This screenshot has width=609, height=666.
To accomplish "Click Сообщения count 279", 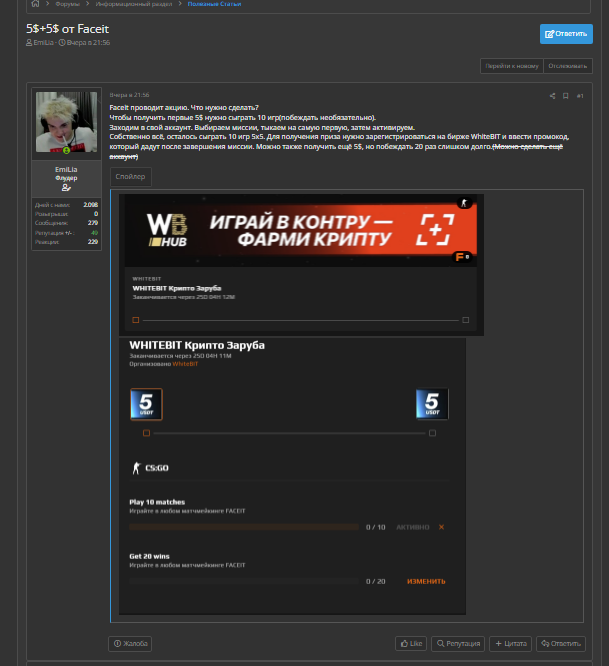I will (93, 223).
